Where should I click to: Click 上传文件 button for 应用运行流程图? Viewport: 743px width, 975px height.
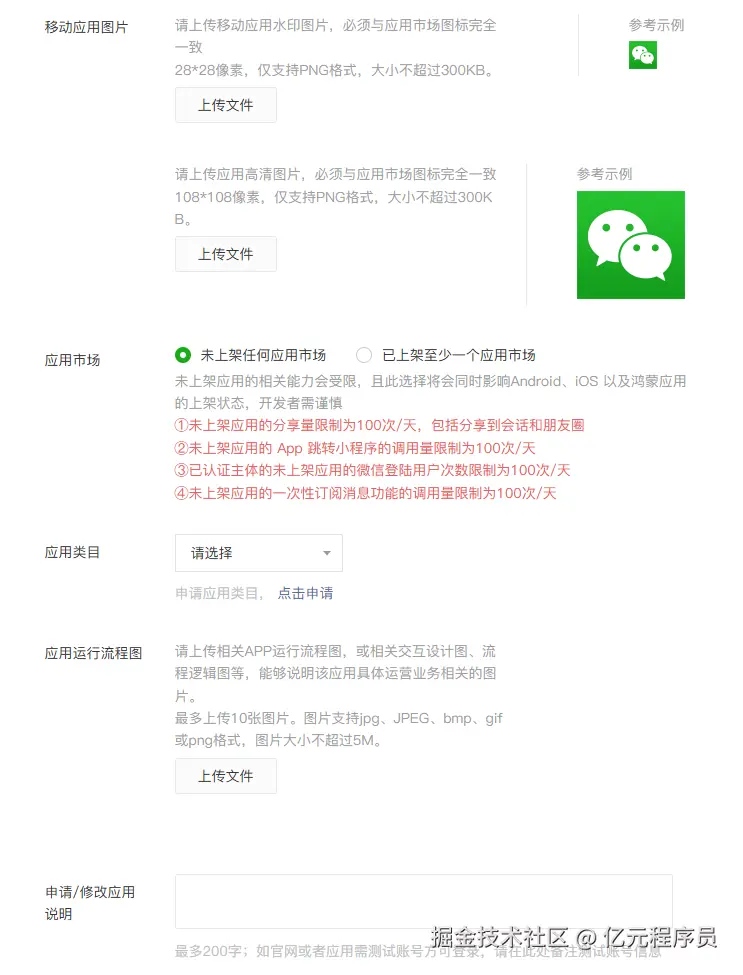pyautogui.click(x=226, y=776)
